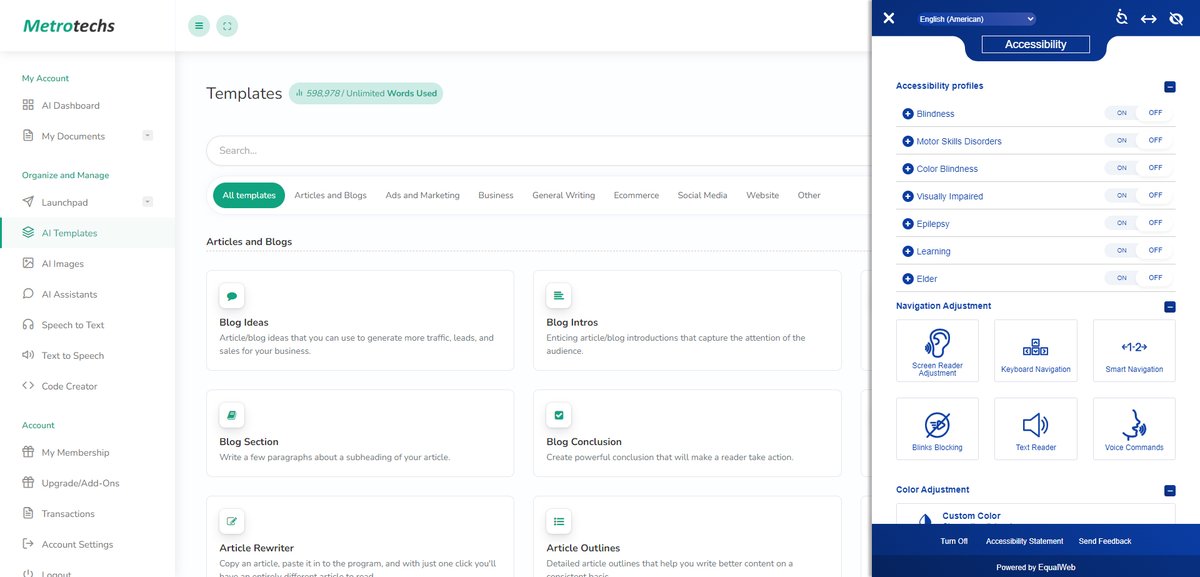Open the Accessibility Statement link
This screenshot has height=577, width=1200.
(1023, 540)
